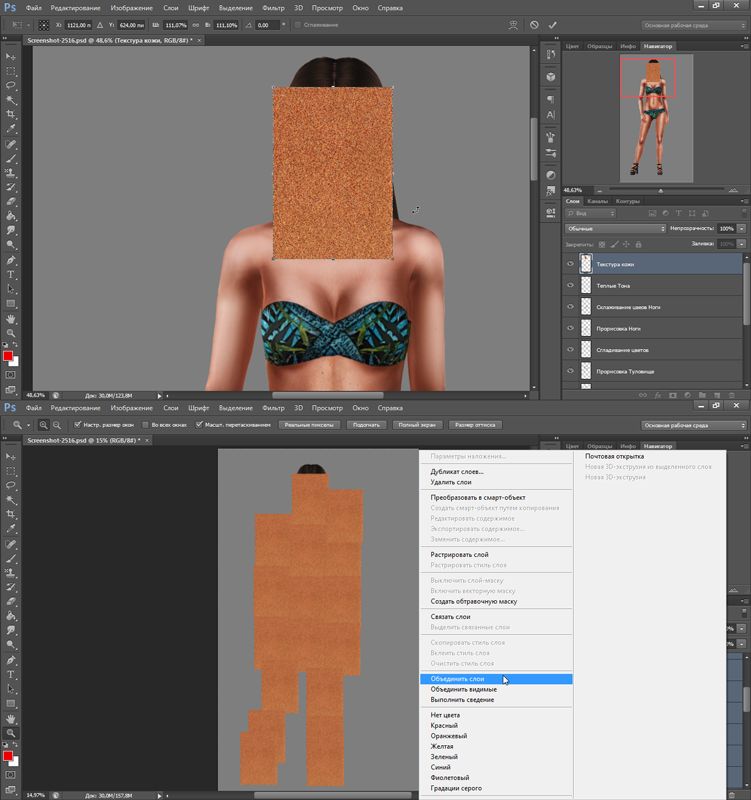The height and width of the screenshot is (800, 751).
Task: Switch to the Каналы tab
Action: pos(597,202)
